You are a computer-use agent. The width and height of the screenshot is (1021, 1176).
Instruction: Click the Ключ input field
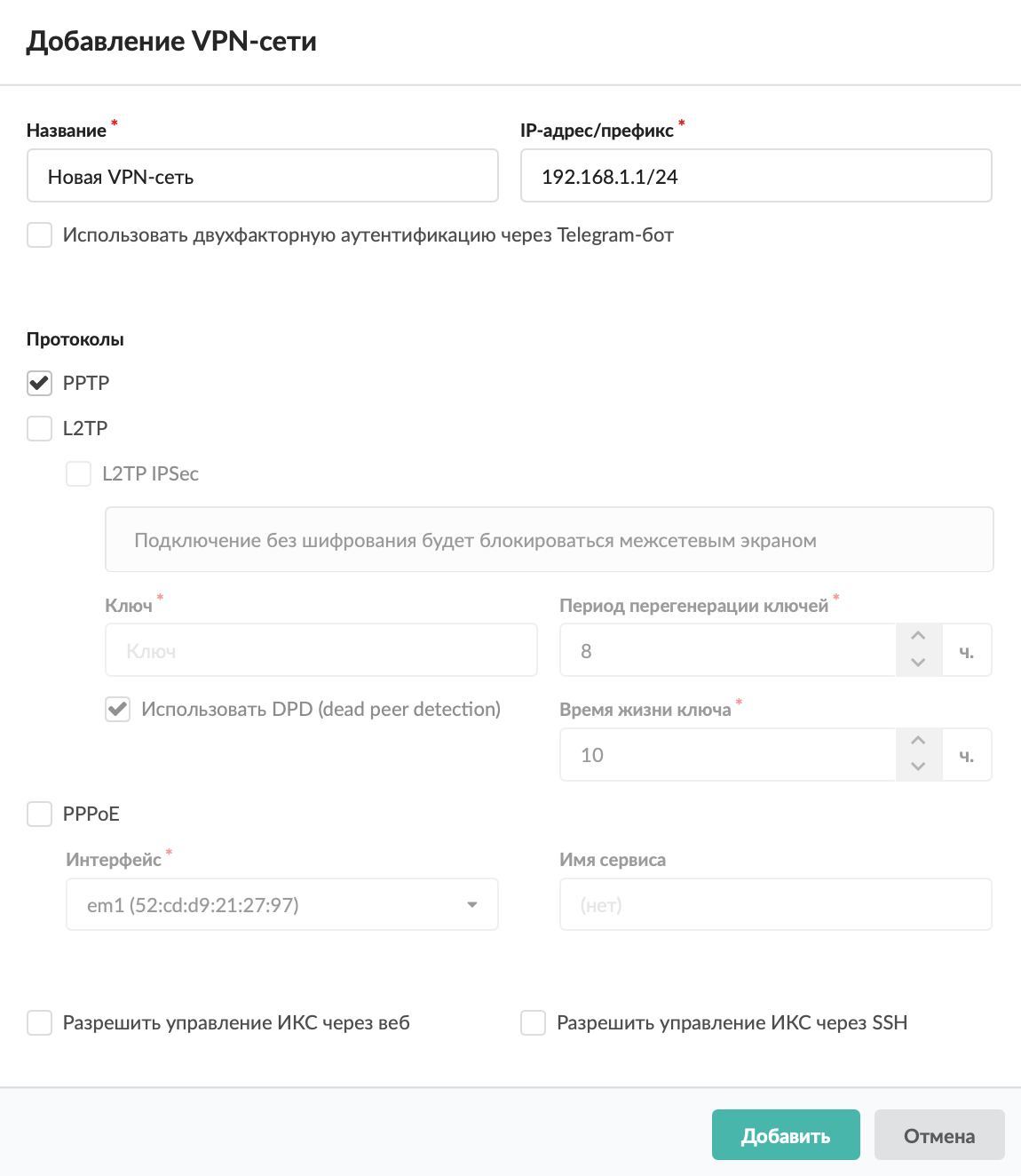pos(321,650)
